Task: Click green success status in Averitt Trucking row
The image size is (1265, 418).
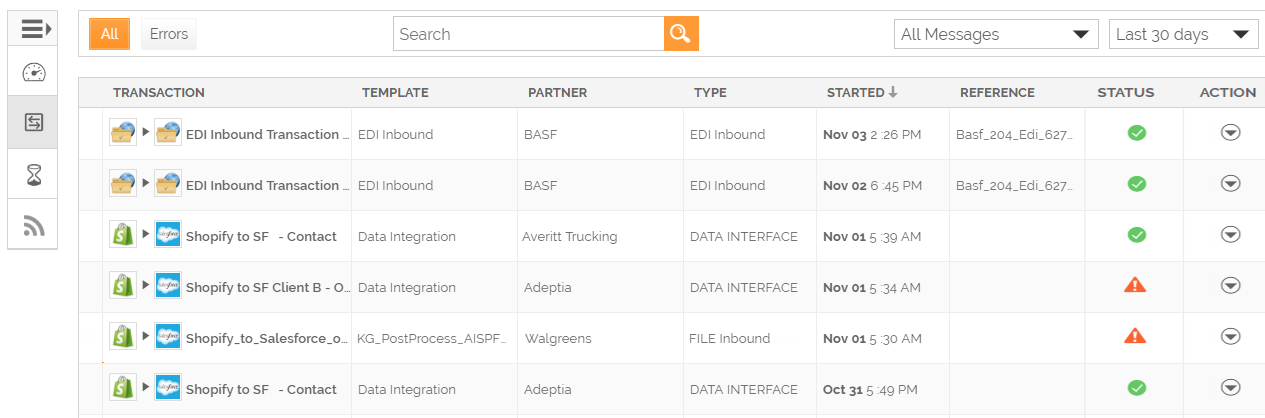Action: (x=1136, y=234)
